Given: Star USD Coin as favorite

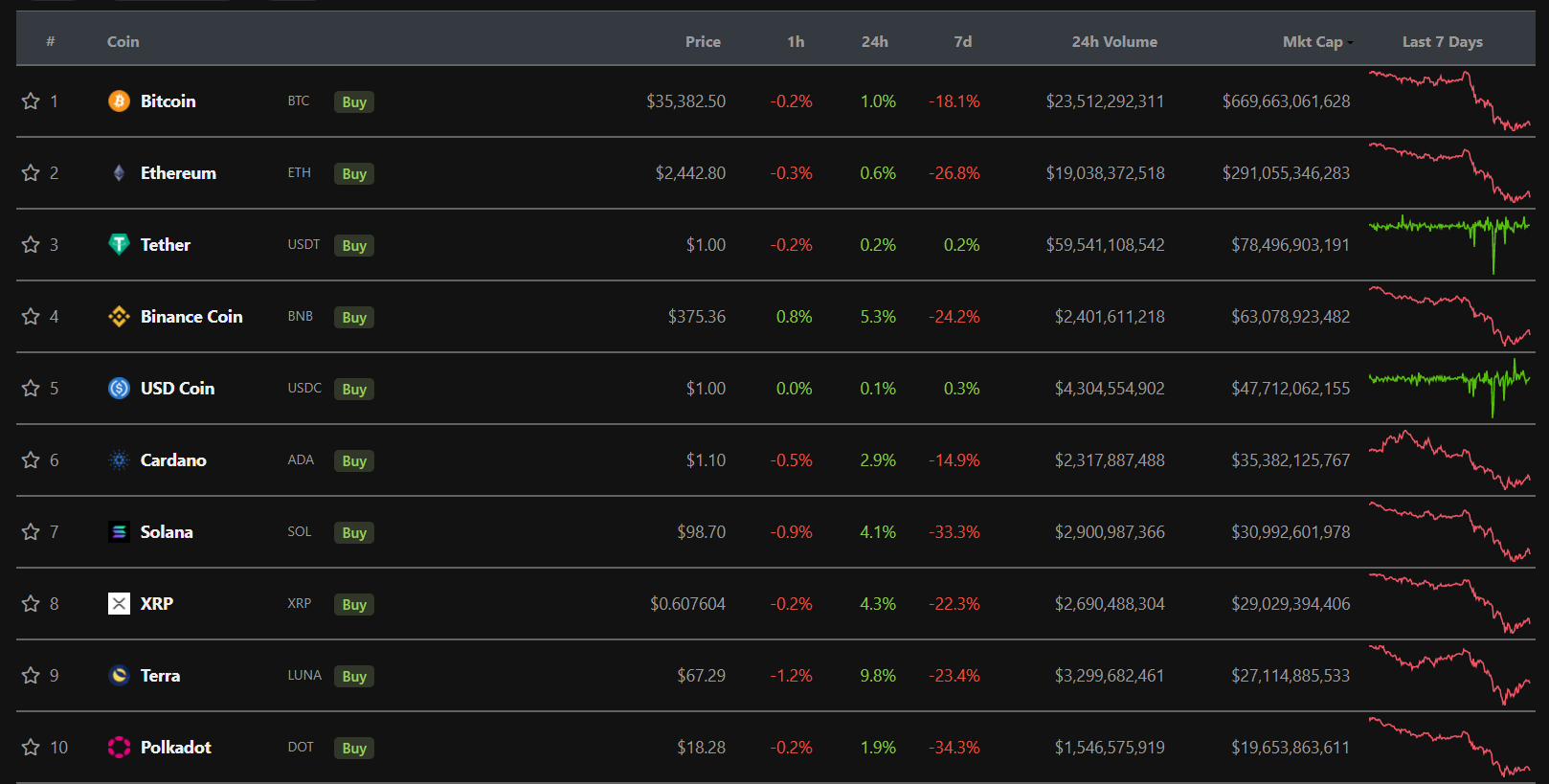Looking at the screenshot, I should point(31,389).
